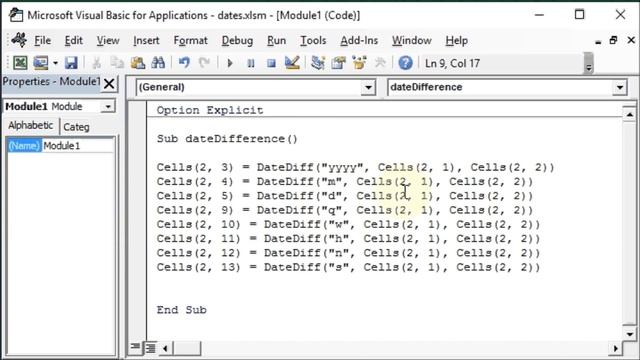Click the DateDiff("q" code line
The height and width of the screenshot is (360, 640).
pos(345,210)
